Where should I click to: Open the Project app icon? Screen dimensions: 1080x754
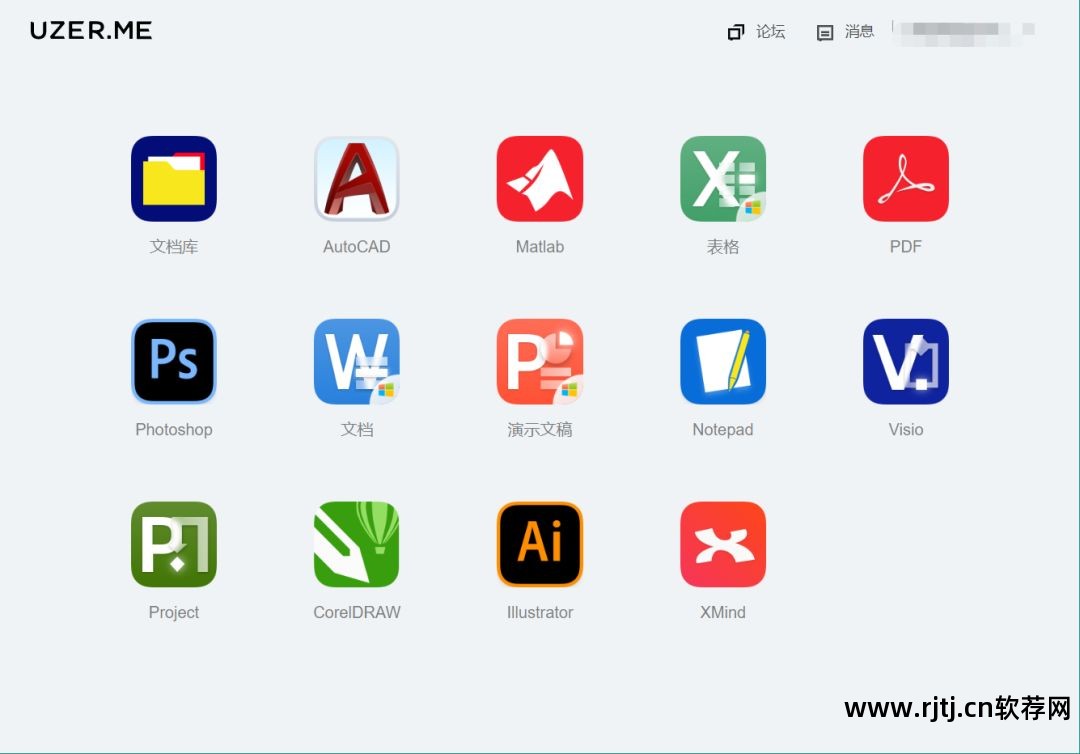pyautogui.click(x=174, y=544)
